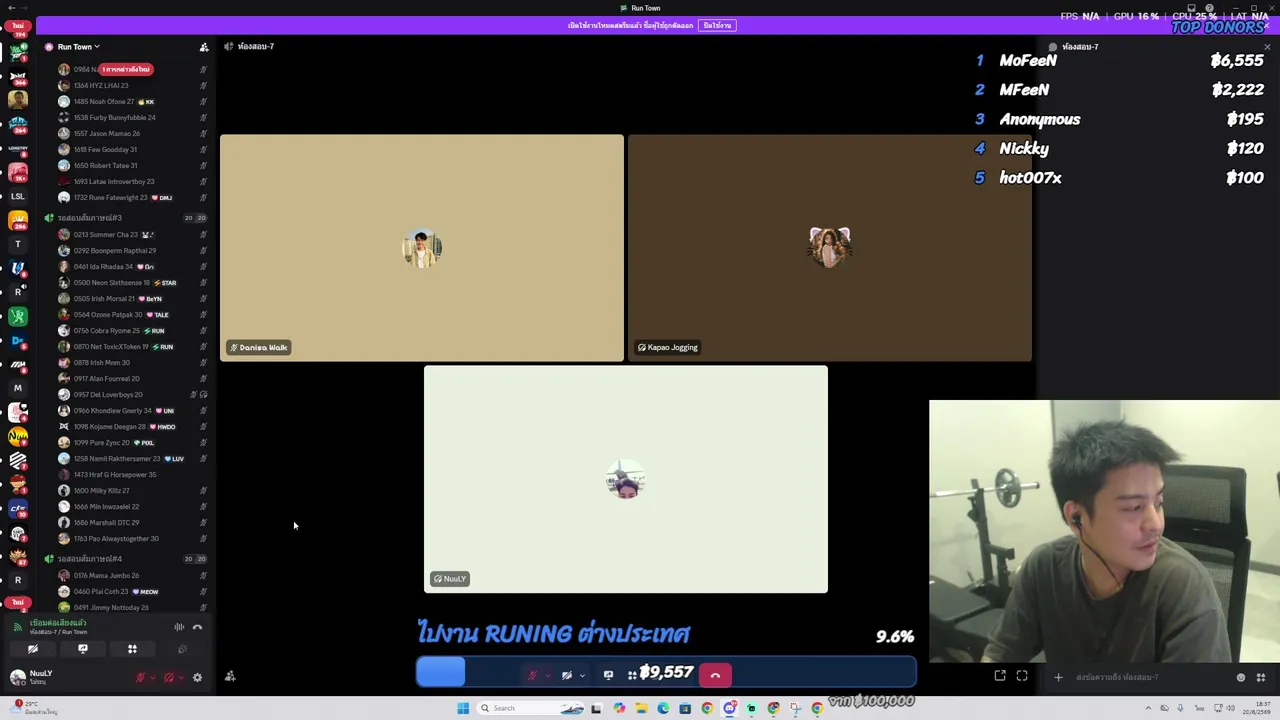Open the red server with 1K+ badge
1280x720 pixels.
[x=17, y=173]
